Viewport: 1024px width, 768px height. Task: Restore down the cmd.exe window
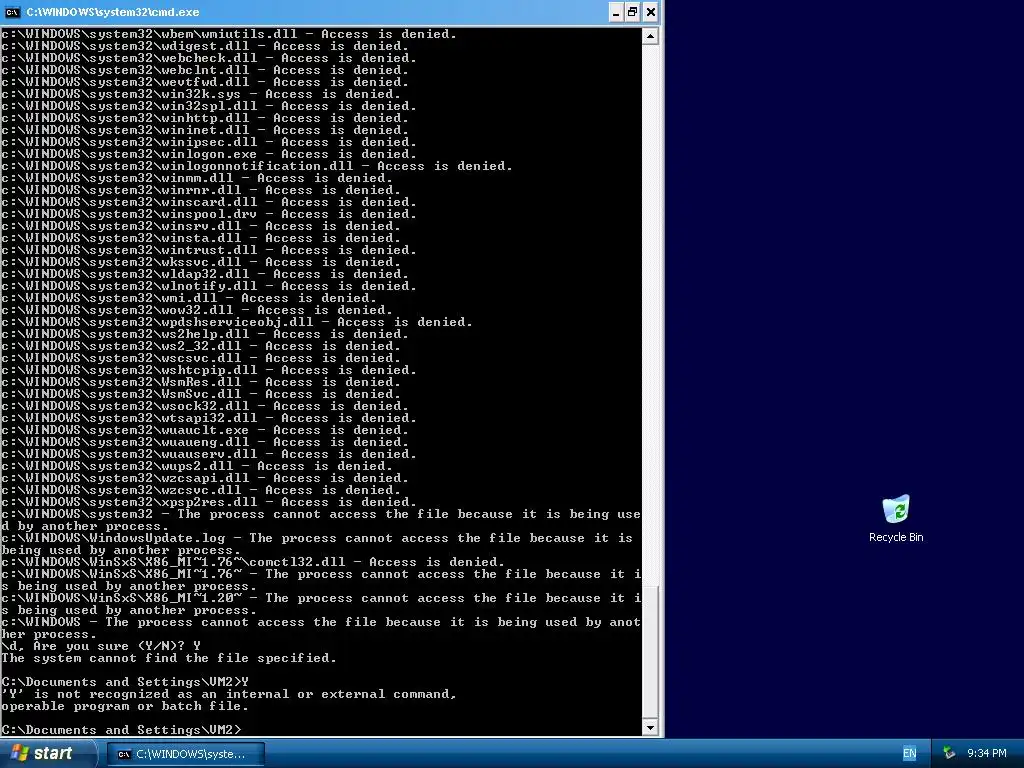click(x=633, y=12)
